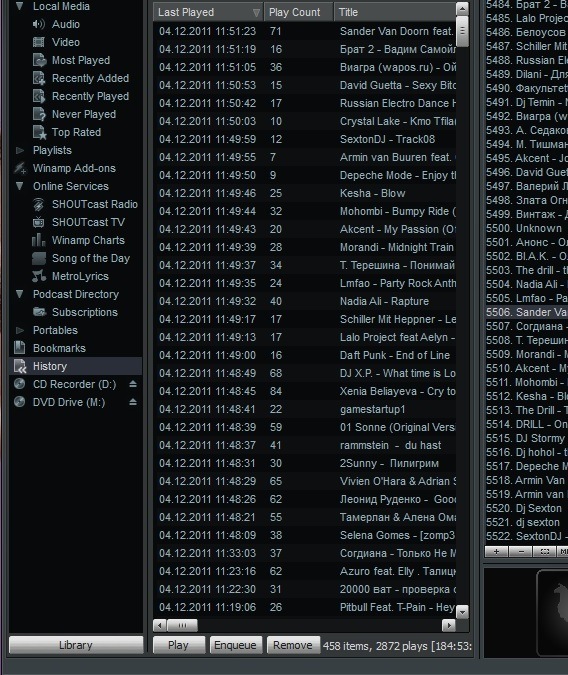Select history row Nadia Ali - Rapture
The height and width of the screenshot is (675, 568).
pyautogui.click(x=305, y=301)
